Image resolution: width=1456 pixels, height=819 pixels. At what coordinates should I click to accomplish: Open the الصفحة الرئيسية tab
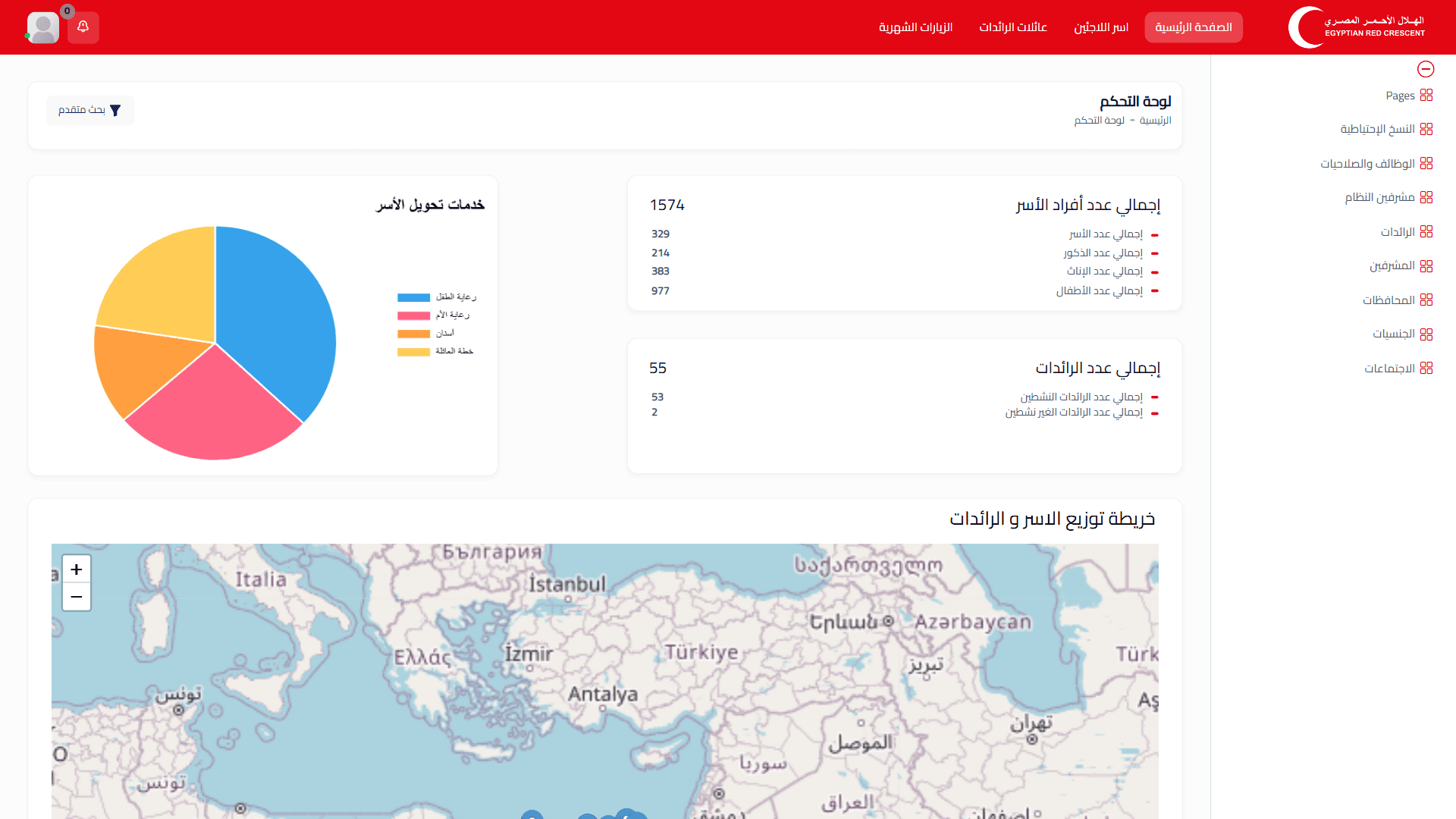(x=1194, y=27)
